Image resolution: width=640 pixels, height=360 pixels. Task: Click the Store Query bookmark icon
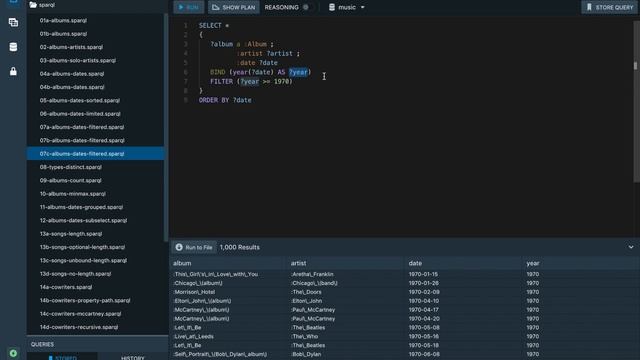589,7
